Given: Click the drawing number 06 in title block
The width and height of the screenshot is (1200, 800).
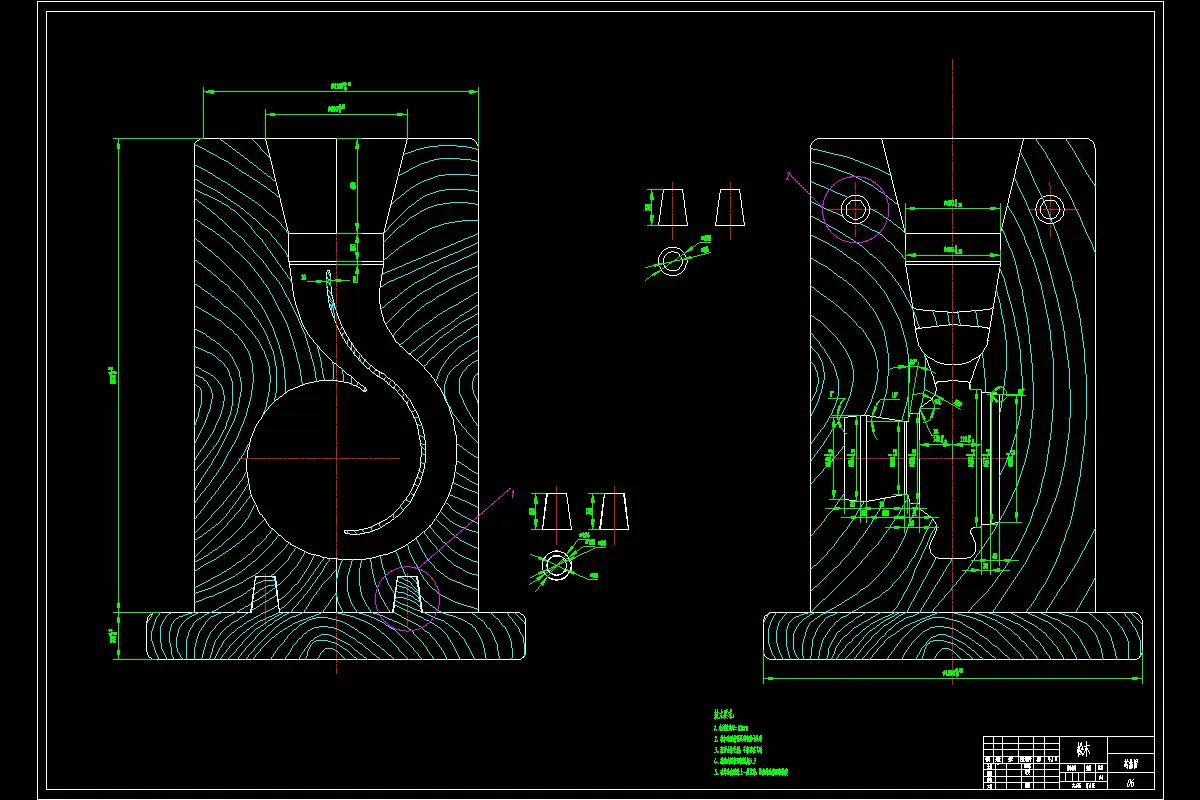Looking at the screenshot, I should pos(1131,782).
